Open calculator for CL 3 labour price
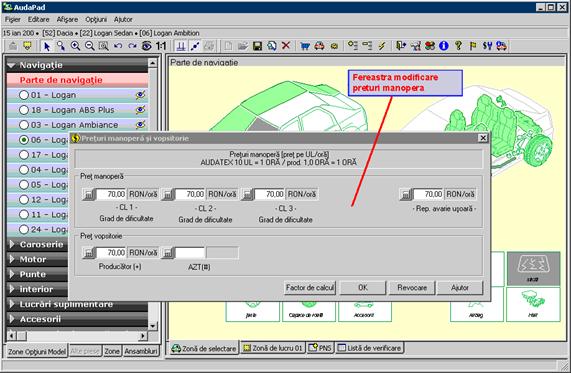 (247, 194)
